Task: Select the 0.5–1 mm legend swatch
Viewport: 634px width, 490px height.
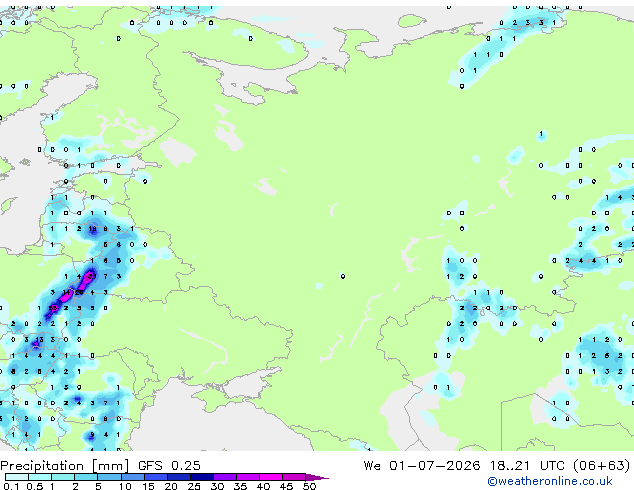Action: tap(40, 477)
